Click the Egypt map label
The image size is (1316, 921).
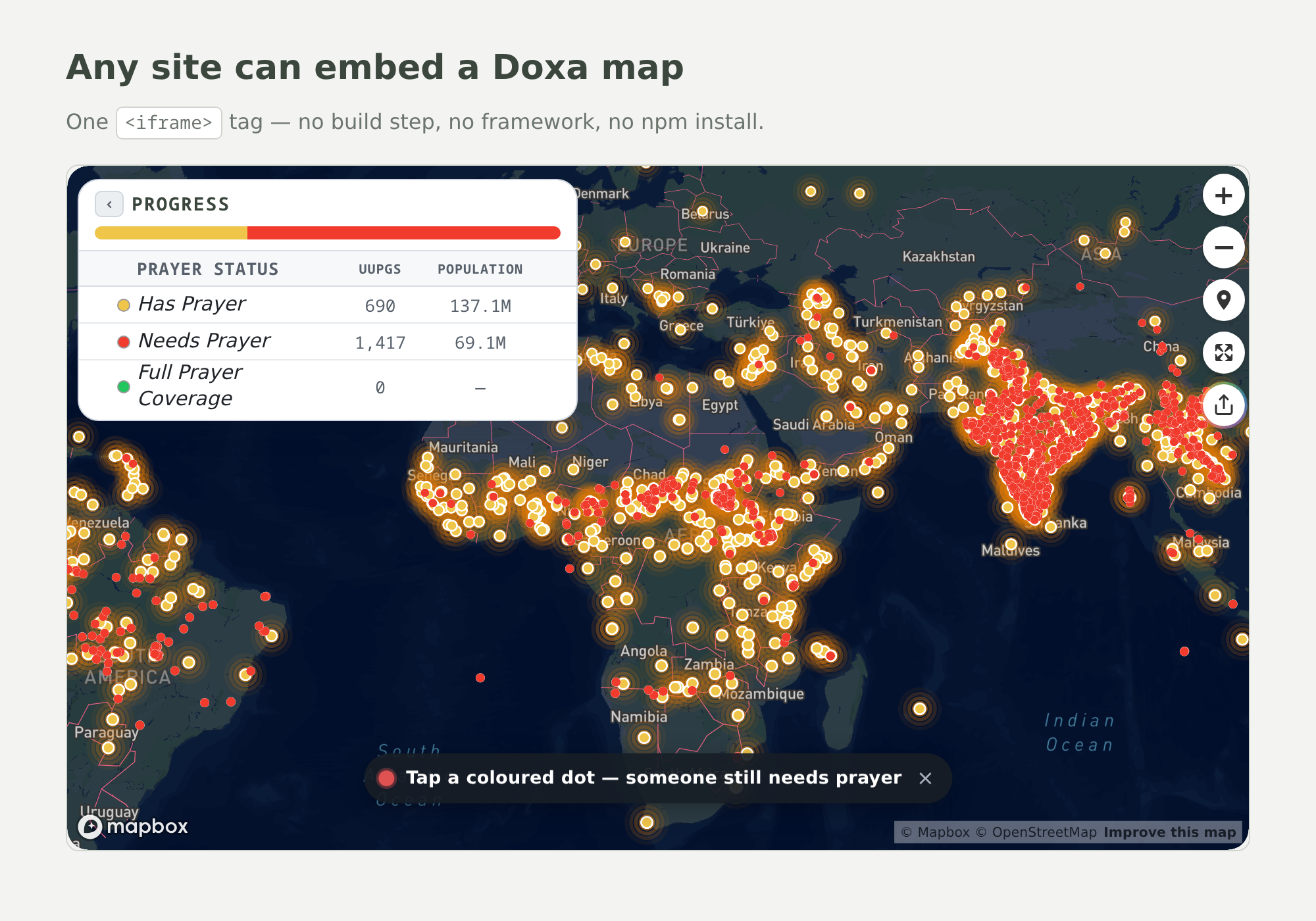(x=720, y=405)
